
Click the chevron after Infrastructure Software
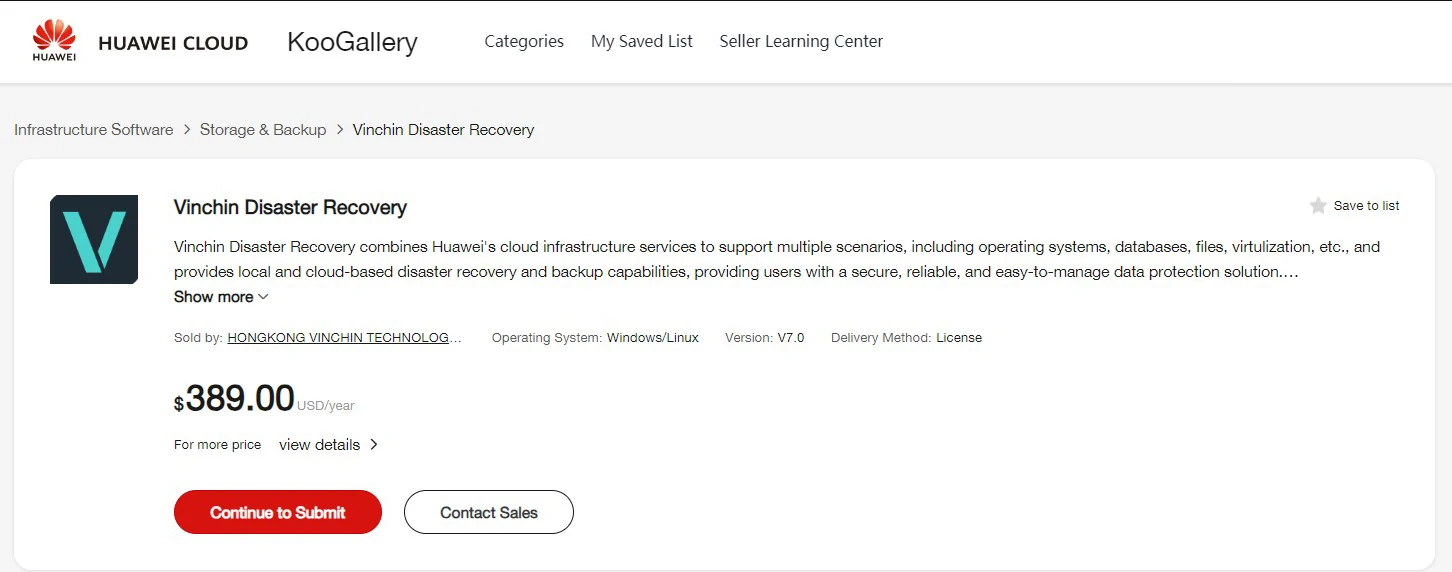coord(187,130)
